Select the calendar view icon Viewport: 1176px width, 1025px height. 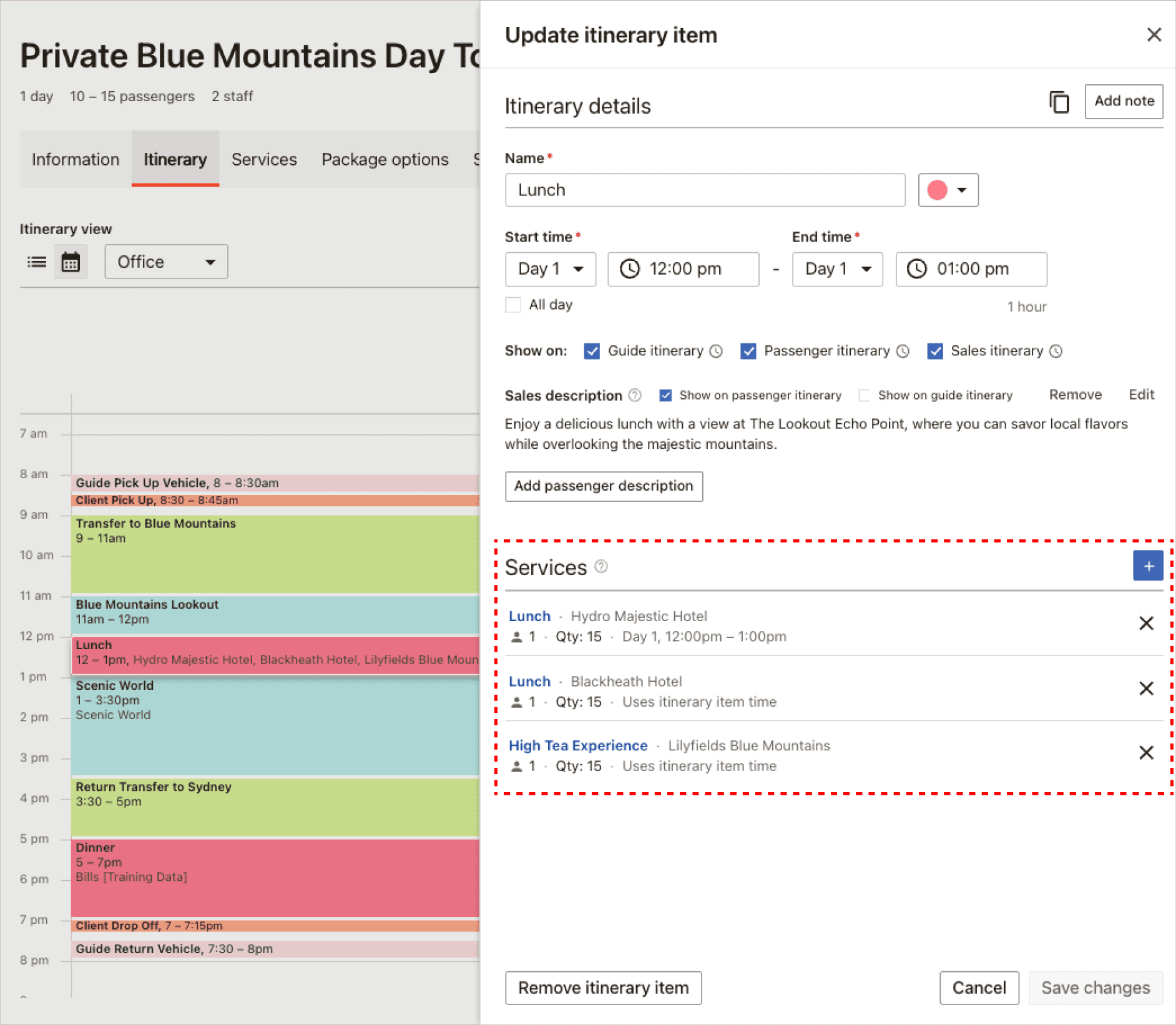point(71,262)
